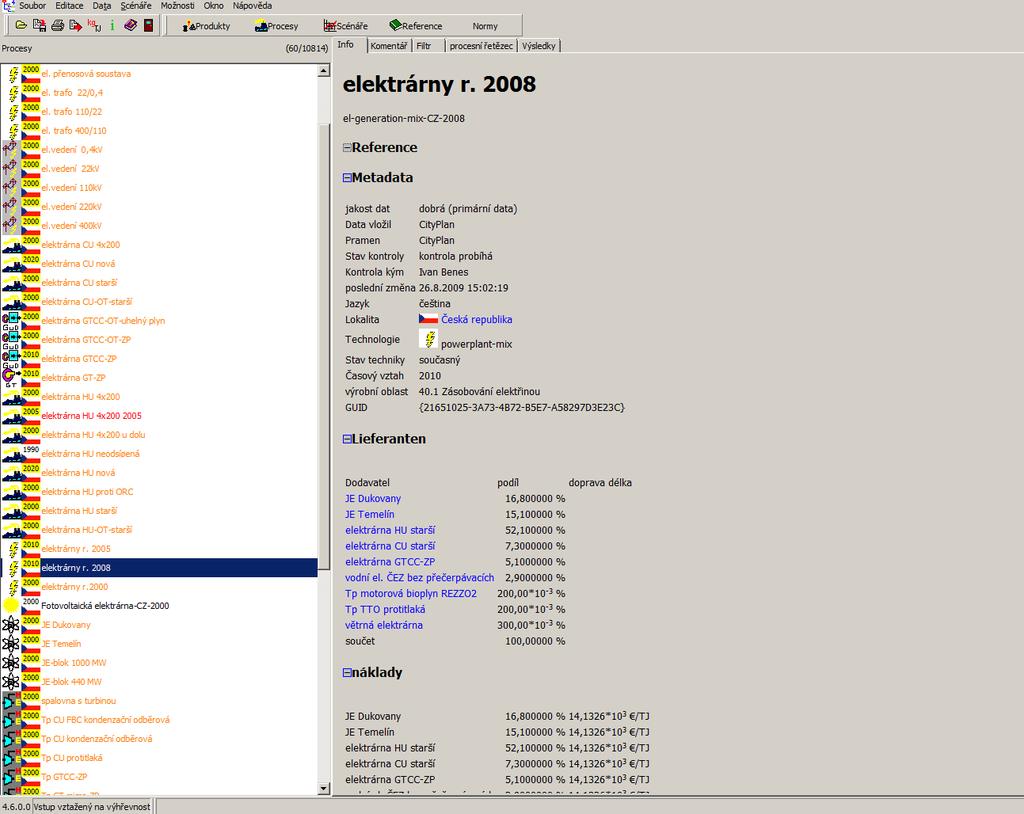Open vodní el. ČEZ bez přečerpávacích link
The image size is (1024, 814).
pos(420,578)
